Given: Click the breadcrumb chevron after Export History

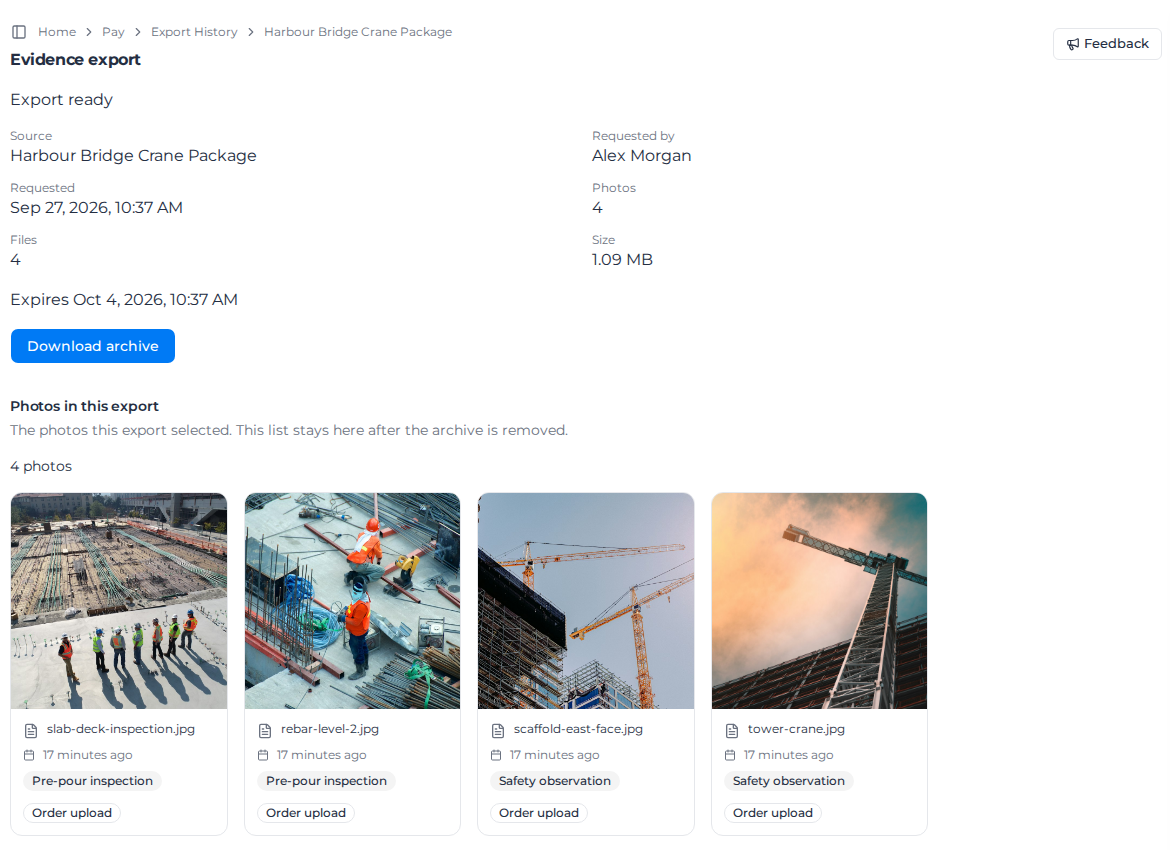Looking at the screenshot, I should (x=251, y=32).
